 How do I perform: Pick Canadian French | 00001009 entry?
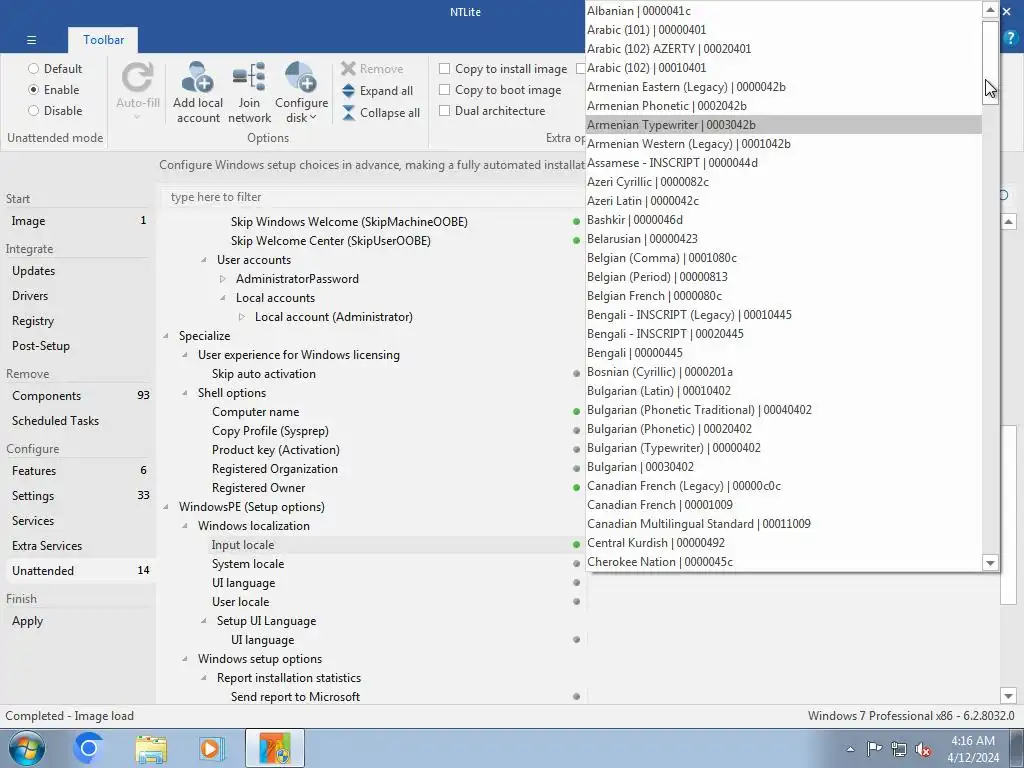[x=784, y=505]
